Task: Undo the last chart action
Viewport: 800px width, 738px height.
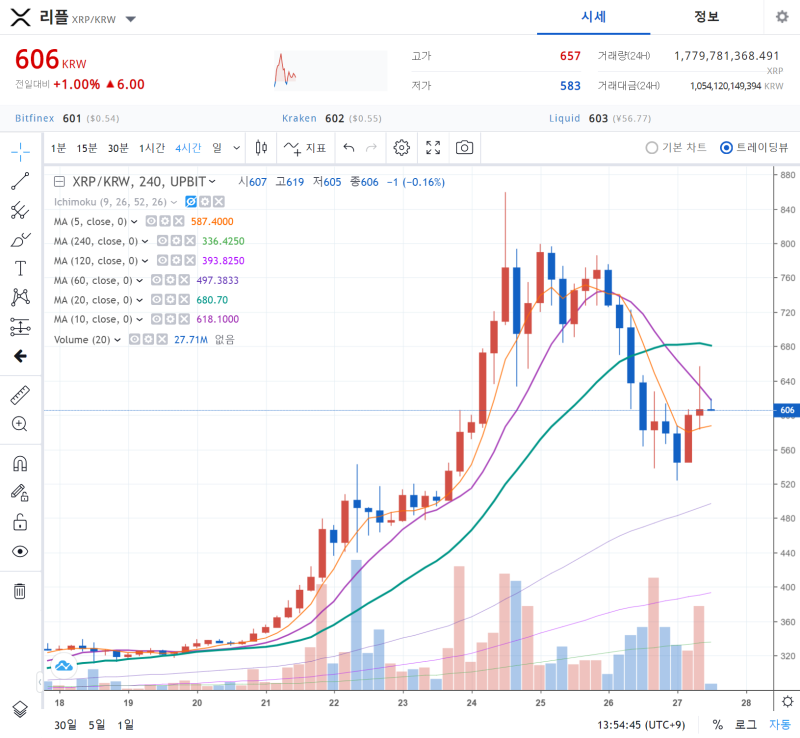Action: coord(348,147)
